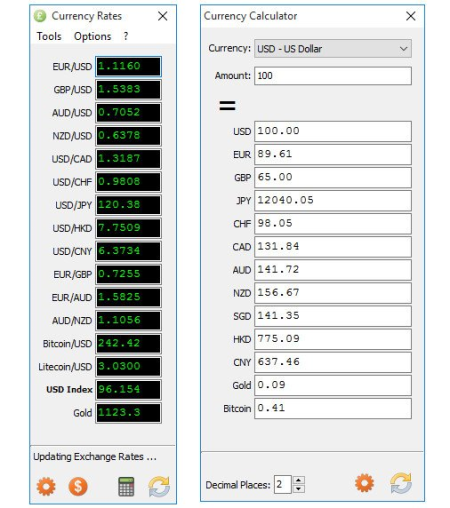
Task: Click the Decimal Places number field
Action: [283, 484]
